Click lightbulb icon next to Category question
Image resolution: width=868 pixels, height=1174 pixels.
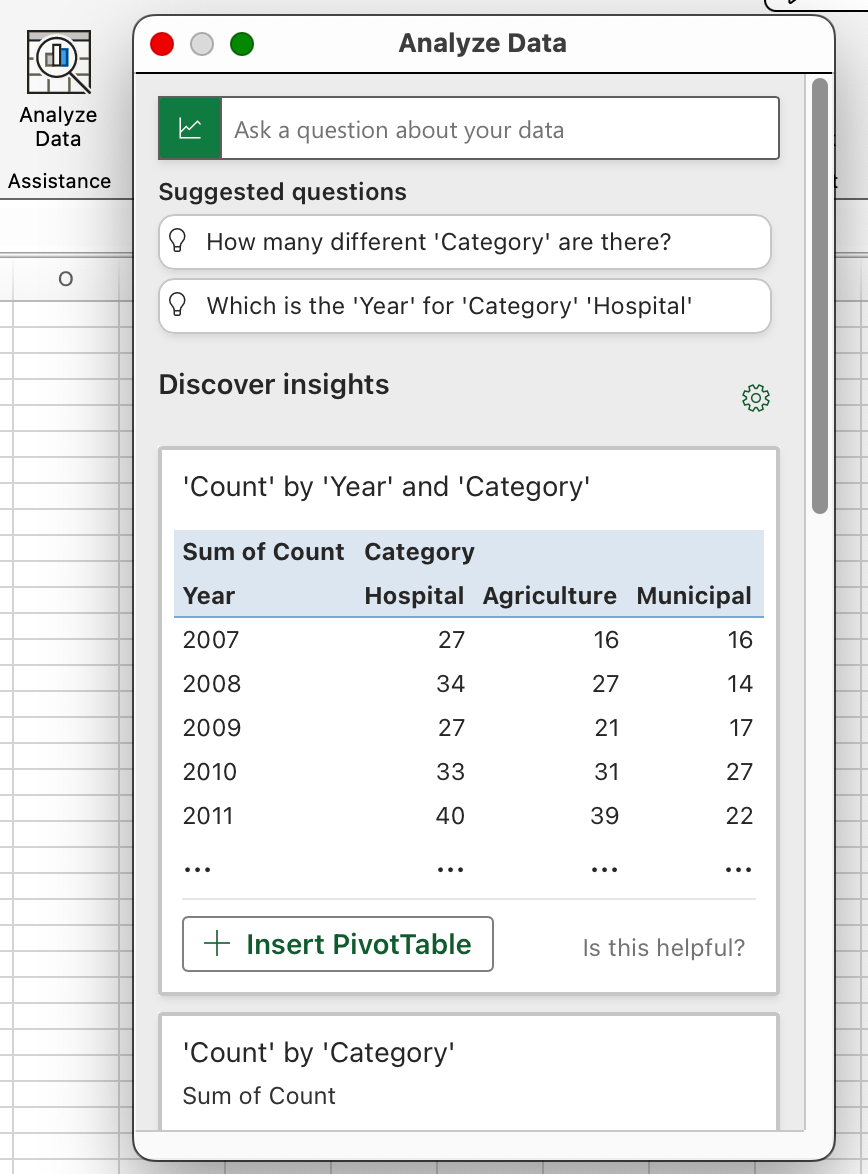coord(177,241)
